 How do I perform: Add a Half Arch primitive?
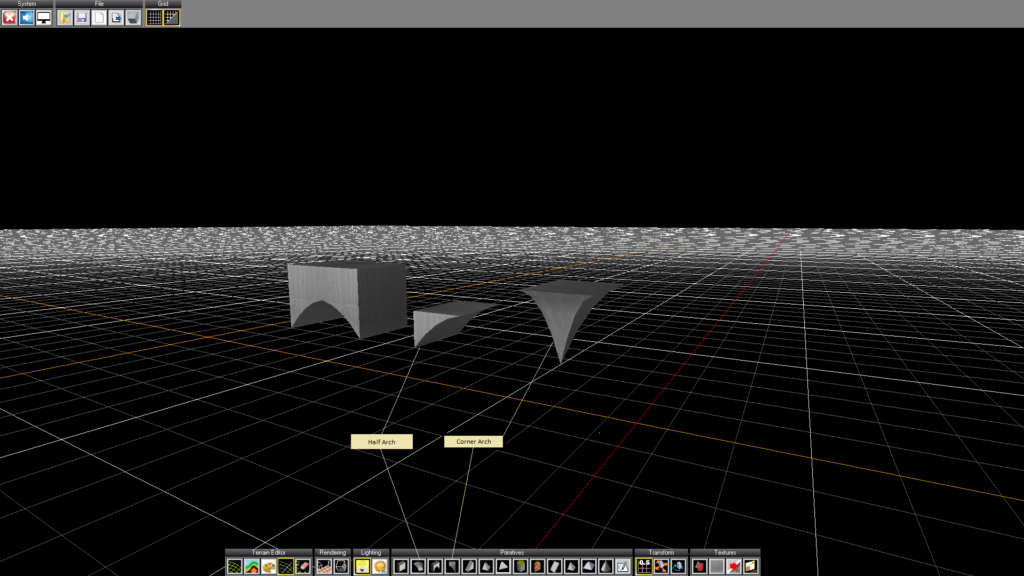[x=418, y=566]
